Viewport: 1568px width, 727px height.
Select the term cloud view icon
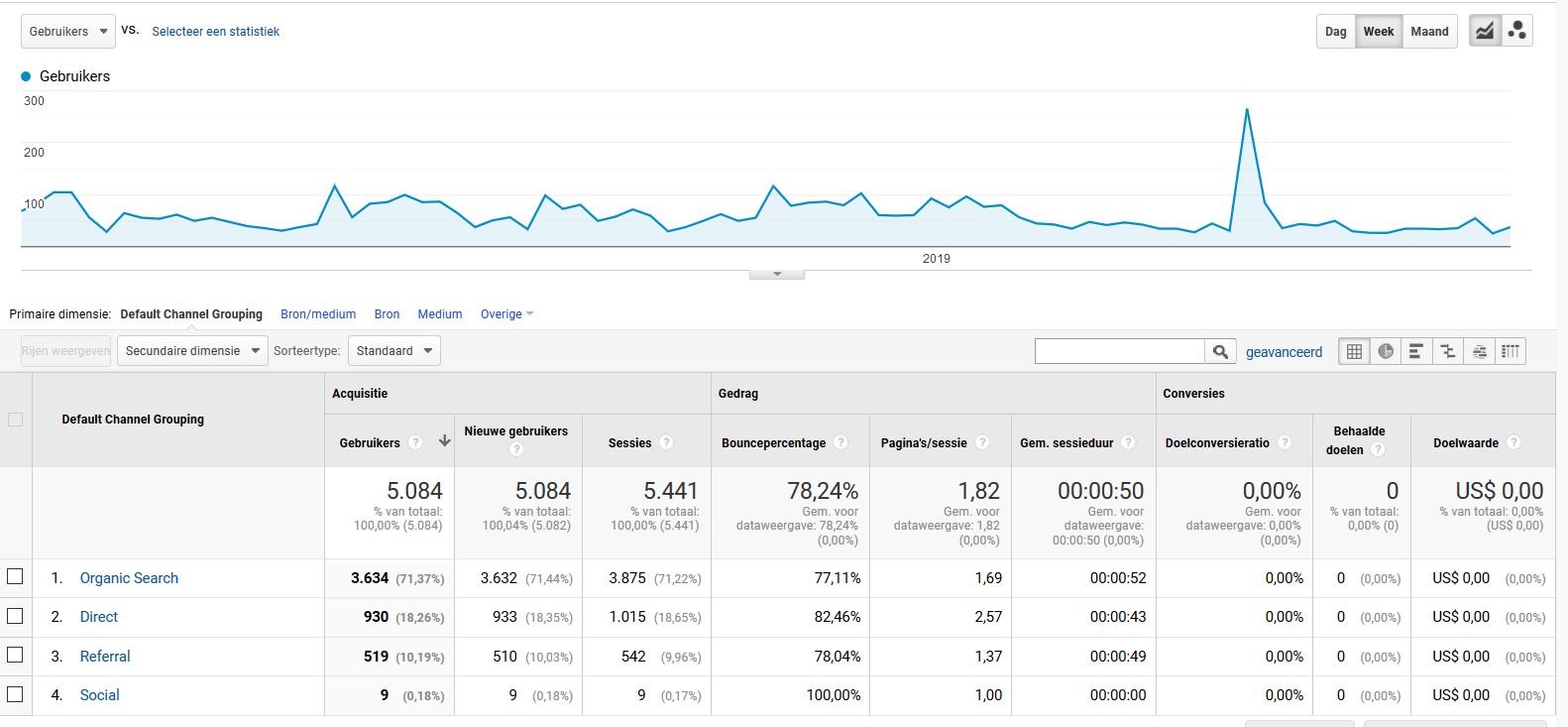coord(1479,351)
